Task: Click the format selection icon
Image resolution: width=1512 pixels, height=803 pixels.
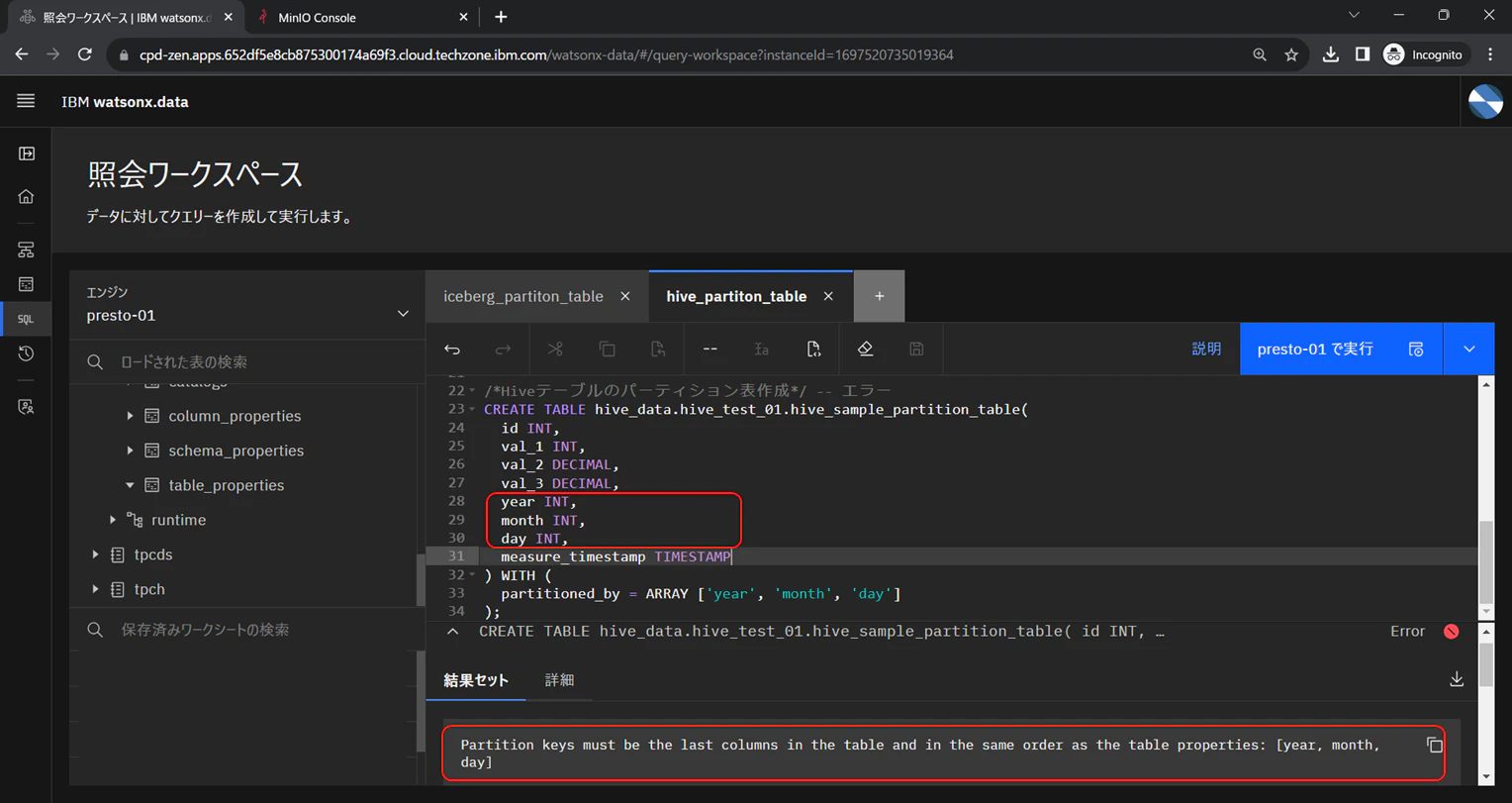Action: click(x=761, y=349)
